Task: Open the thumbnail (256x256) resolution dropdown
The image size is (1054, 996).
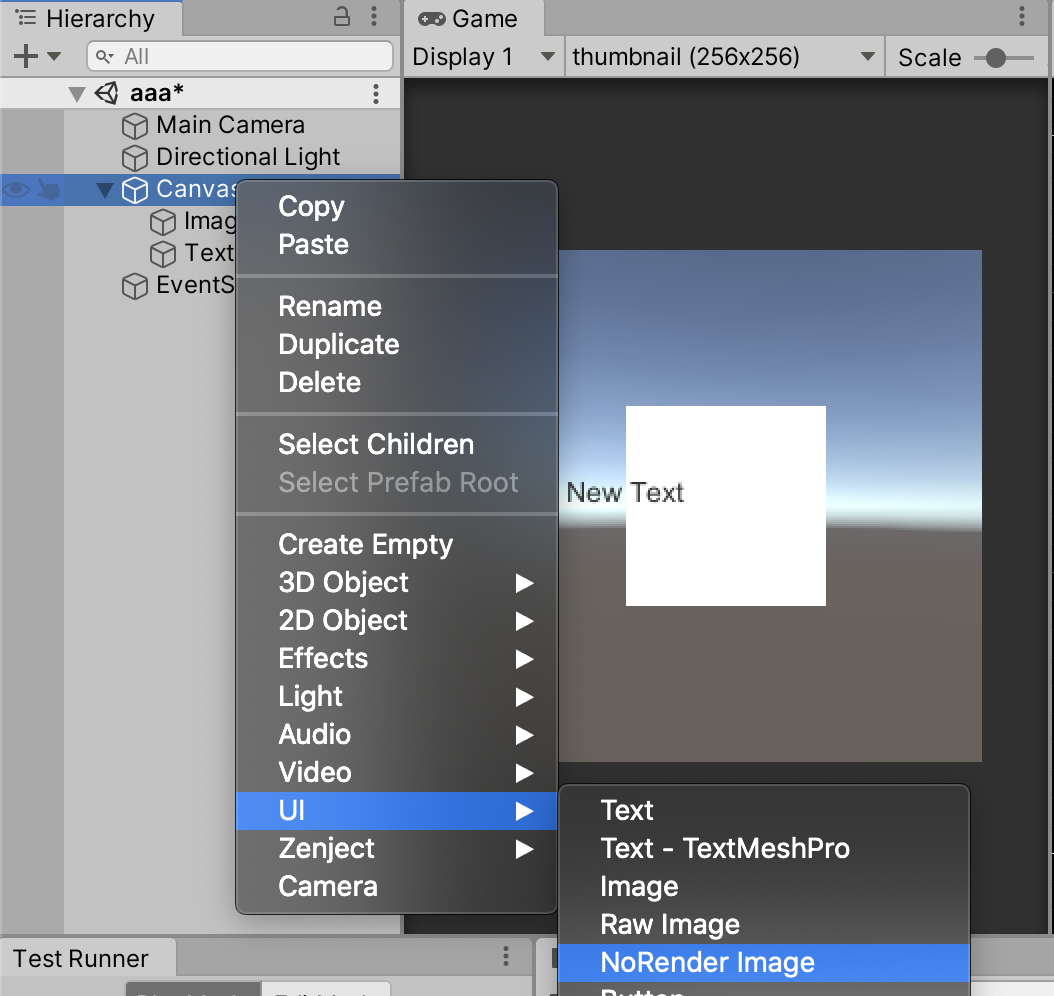Action: pos(724,57)
